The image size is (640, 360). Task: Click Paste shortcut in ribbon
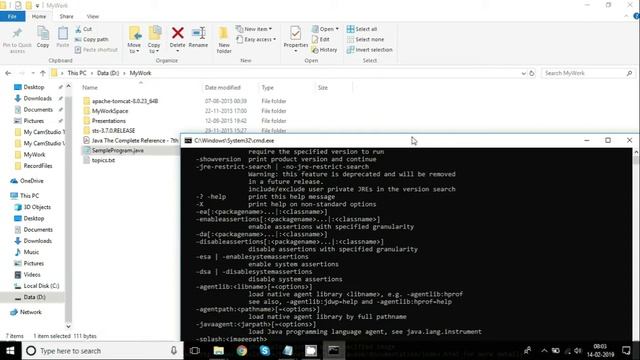(96, 50)
